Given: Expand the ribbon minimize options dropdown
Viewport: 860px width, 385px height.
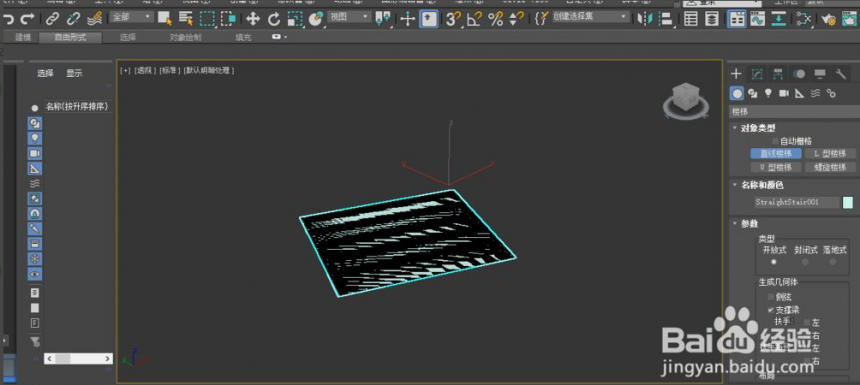Looking at the screenshot, I should [x=279, y=37].
